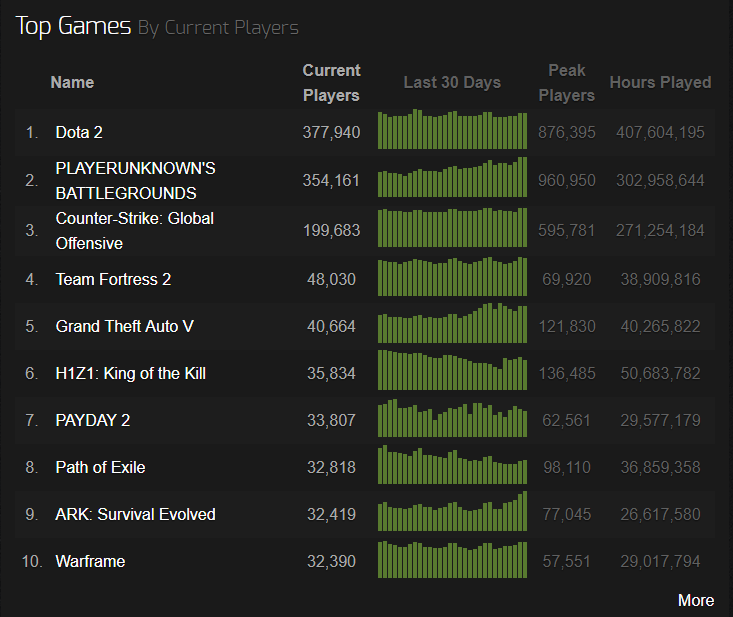
Task: Select the H1Z1 30-day trend chart
Action: pyautogui.click(x=452, y=372)
